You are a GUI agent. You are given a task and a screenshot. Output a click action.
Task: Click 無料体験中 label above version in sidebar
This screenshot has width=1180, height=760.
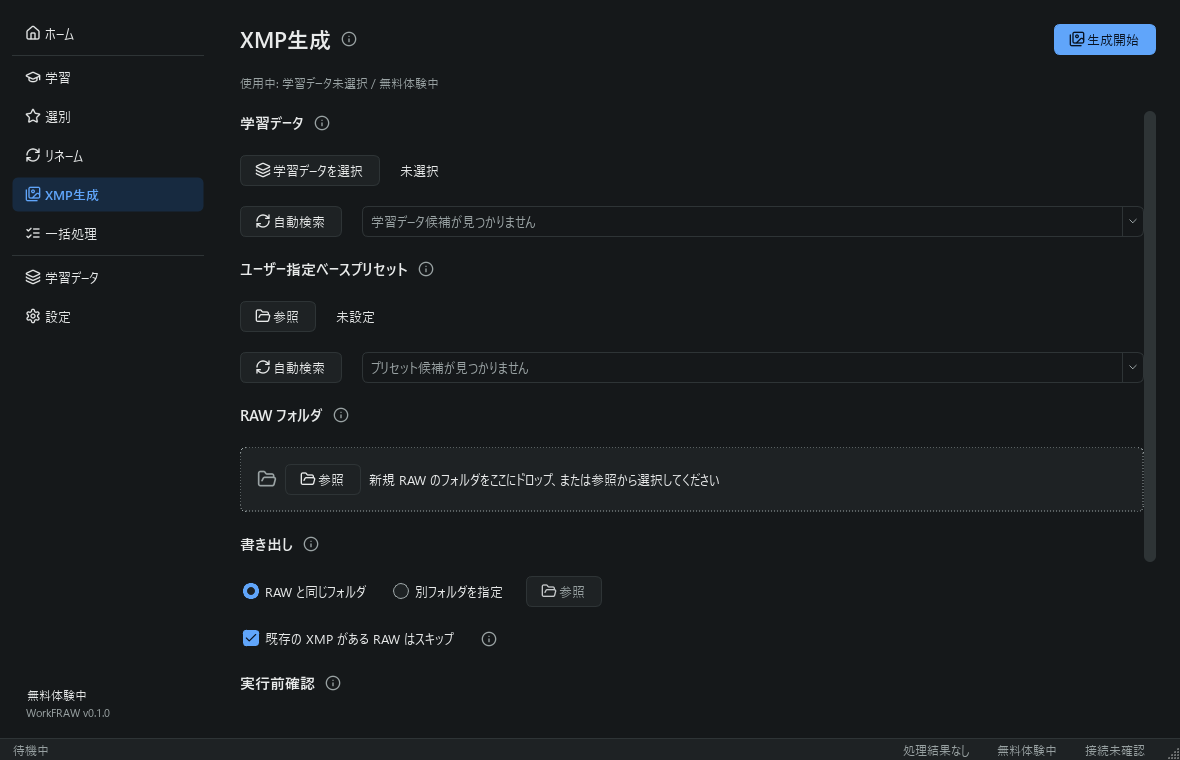(56, 695)
